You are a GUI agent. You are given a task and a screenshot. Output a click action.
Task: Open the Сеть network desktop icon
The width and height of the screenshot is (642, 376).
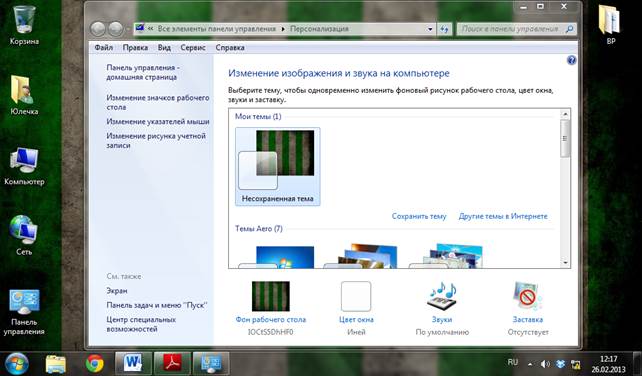point(24,235)
